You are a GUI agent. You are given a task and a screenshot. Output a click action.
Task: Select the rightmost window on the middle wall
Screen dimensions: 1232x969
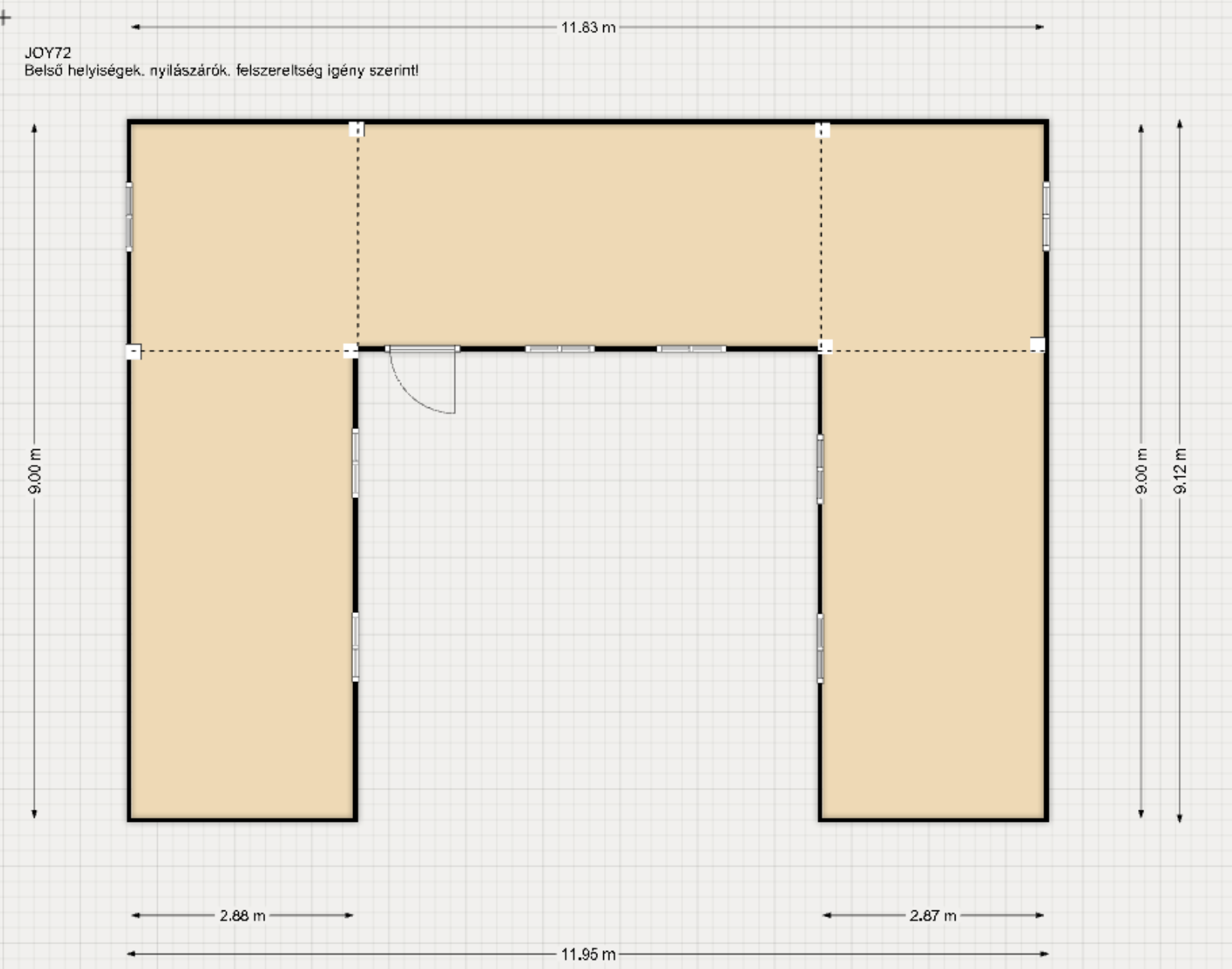(x=692, y=349)
